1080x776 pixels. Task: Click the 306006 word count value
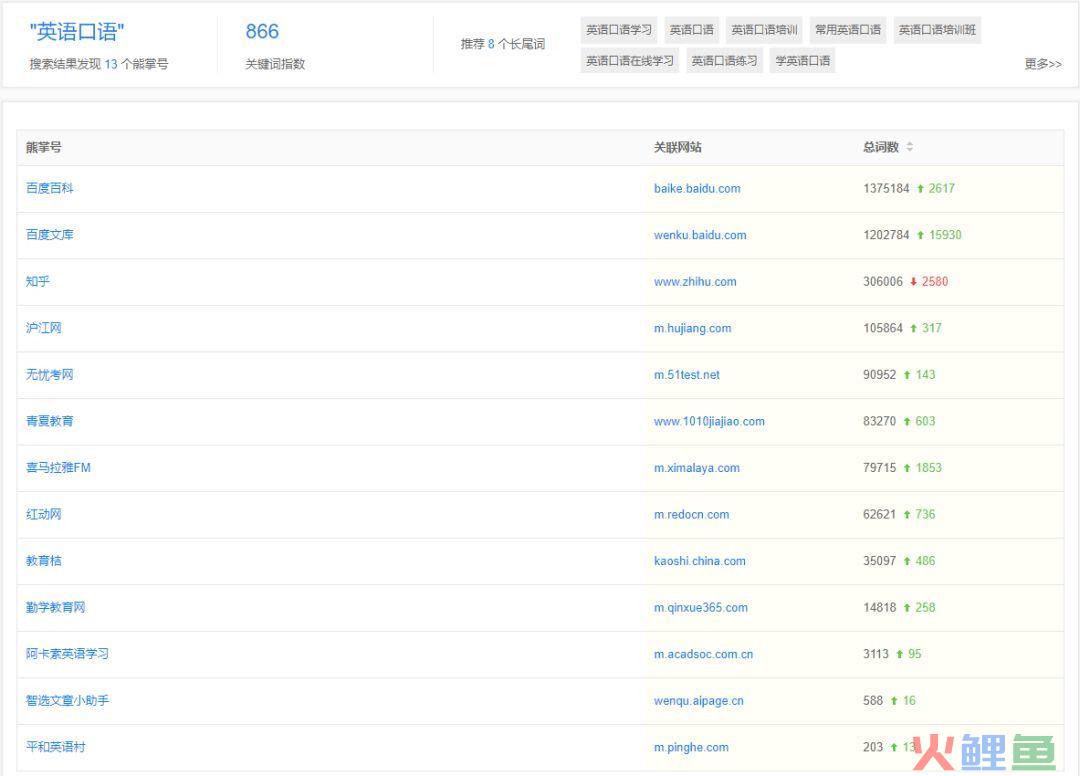click(x=883, y=281)
